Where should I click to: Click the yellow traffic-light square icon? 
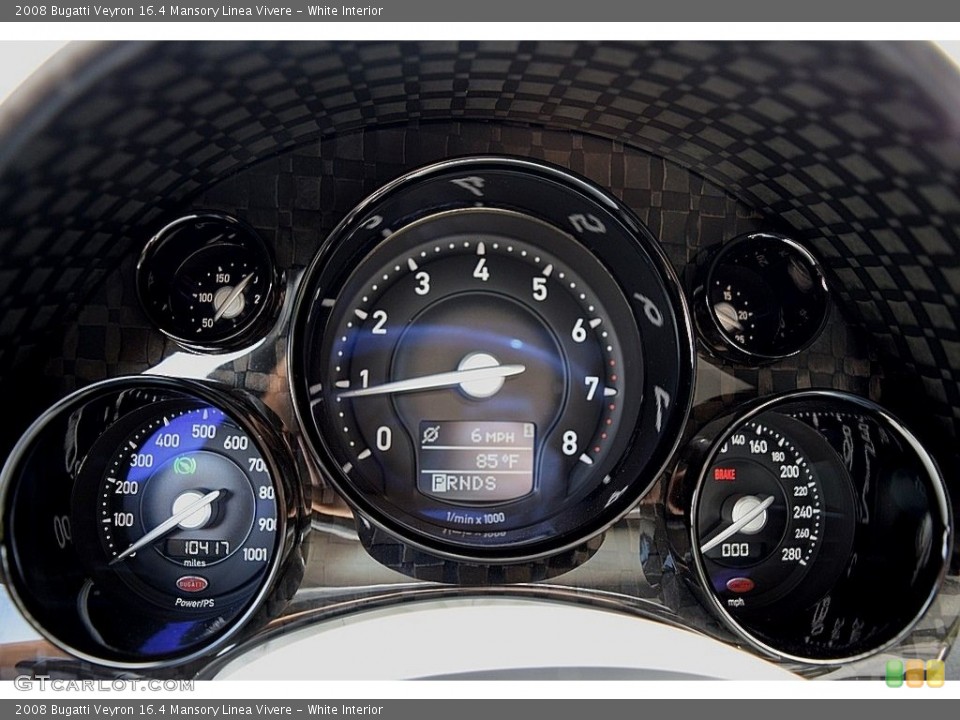click(x=935, y=673)
